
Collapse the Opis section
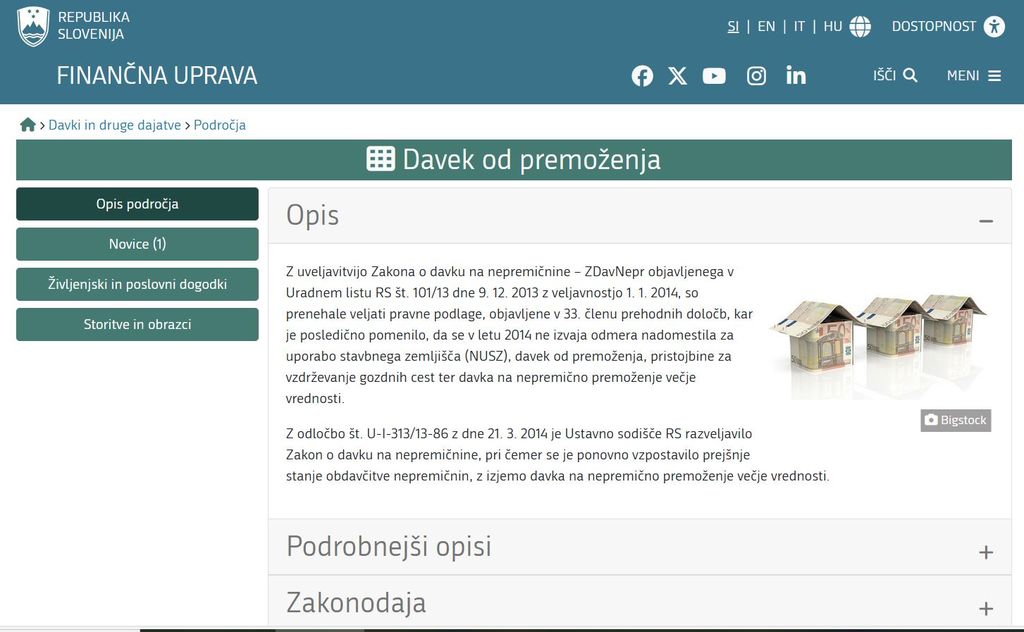tap(985, 219)
